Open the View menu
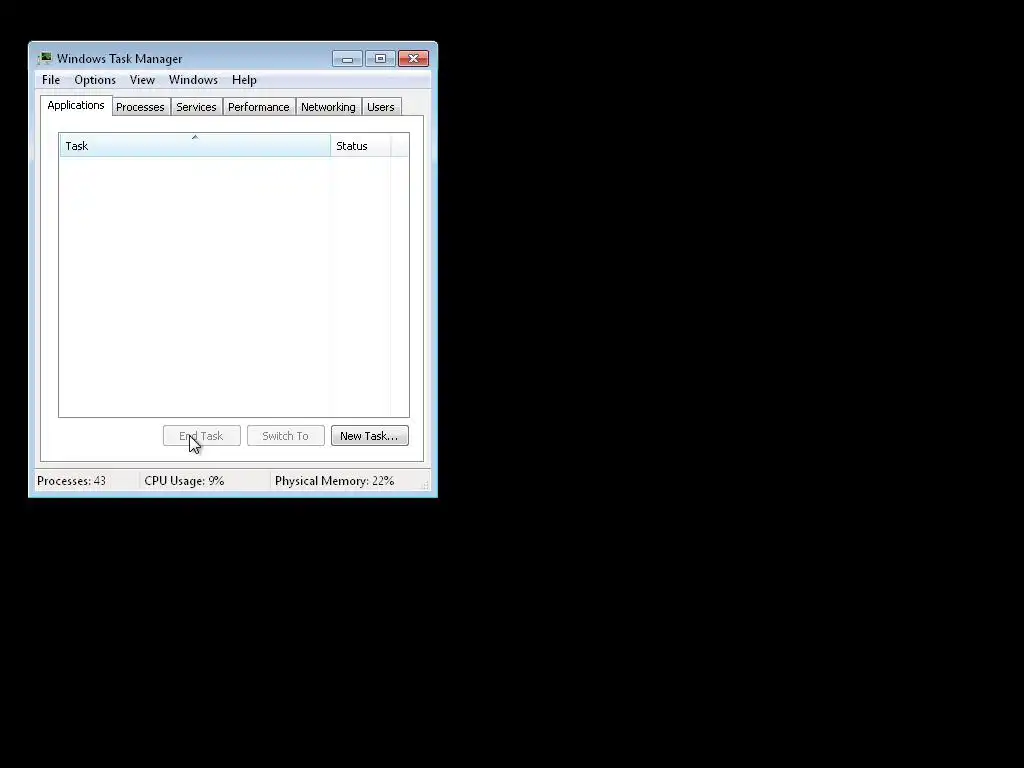1024x768 pixels. (x=142, y=80)
